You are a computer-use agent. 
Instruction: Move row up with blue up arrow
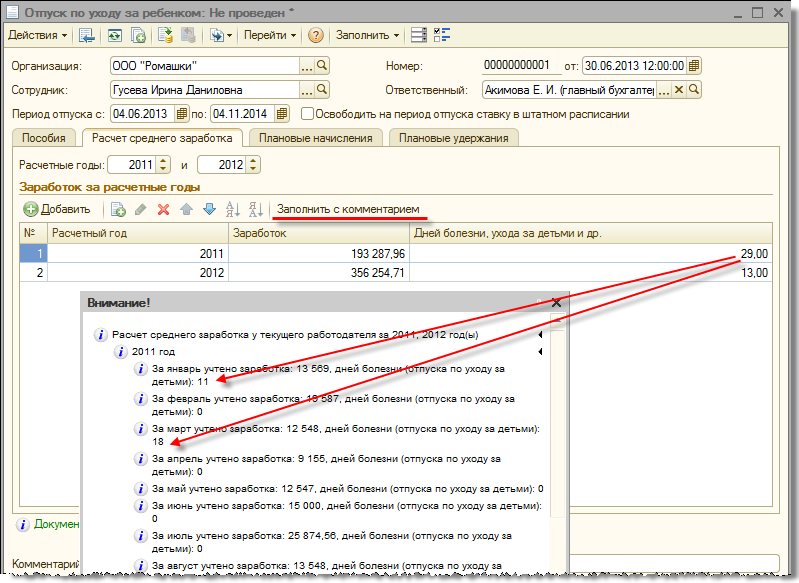[x=186, y=209]
